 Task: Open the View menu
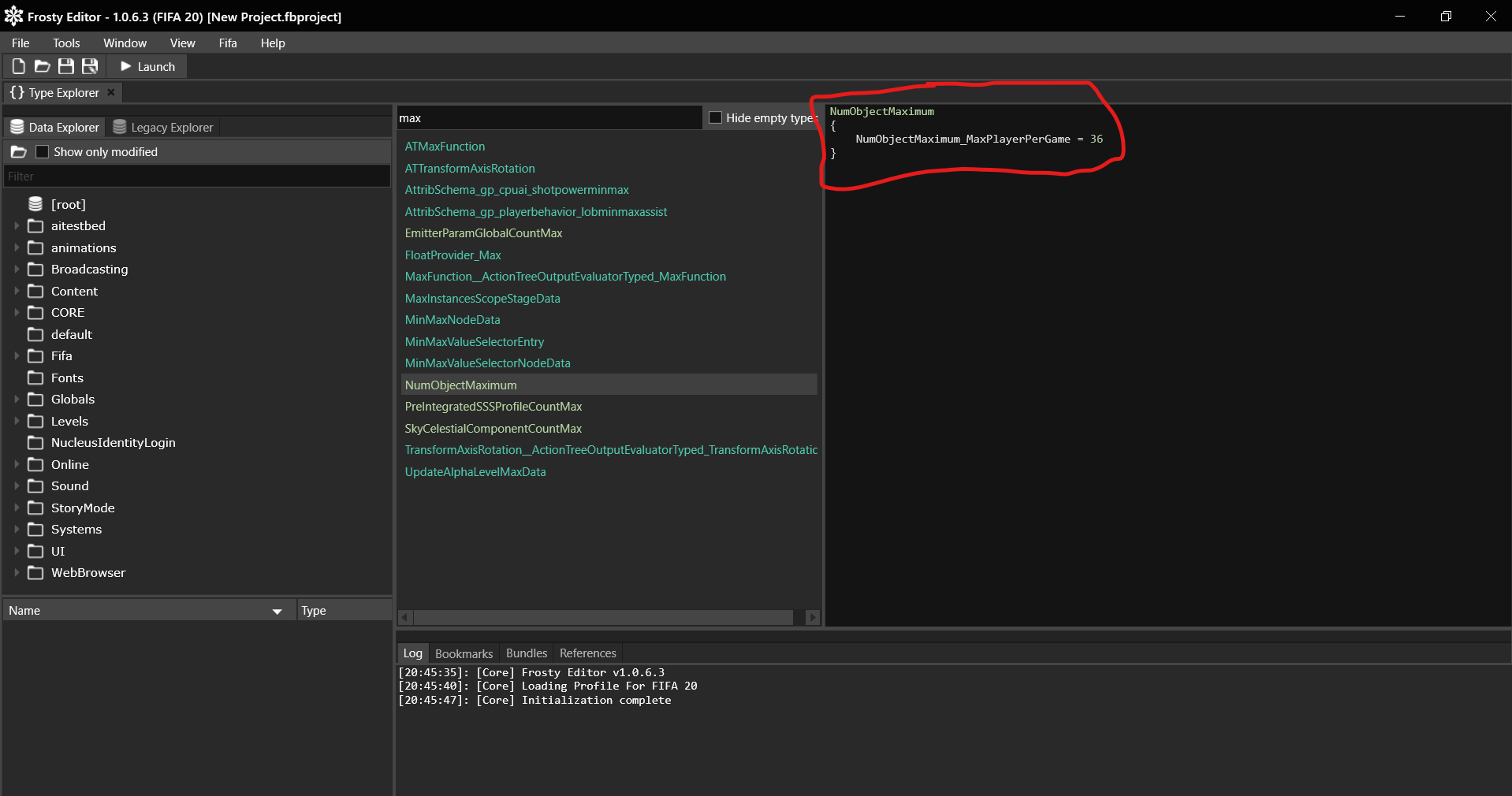(x=182, y=43)
